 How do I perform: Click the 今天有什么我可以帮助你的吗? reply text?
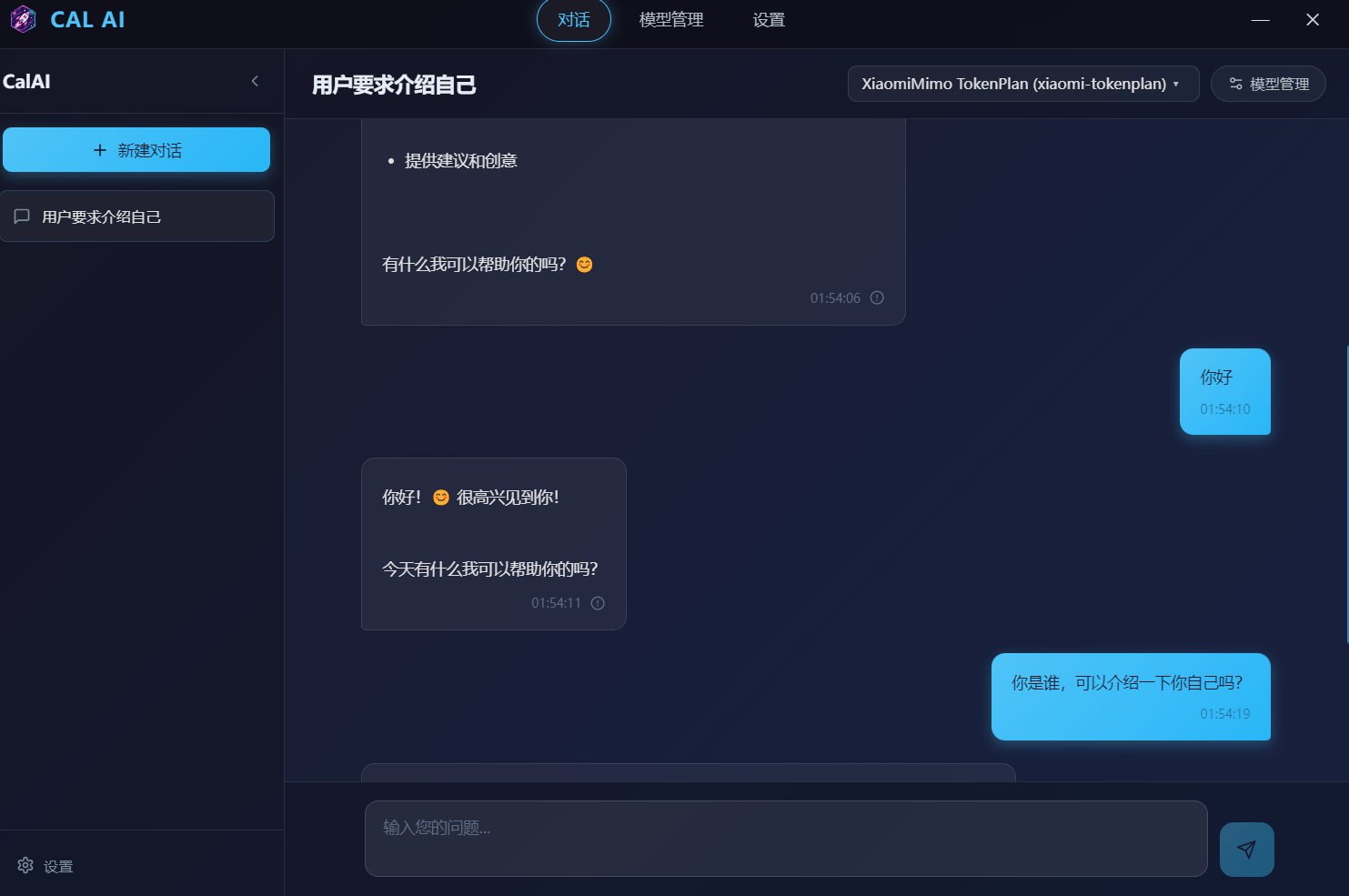pos(490,569)
